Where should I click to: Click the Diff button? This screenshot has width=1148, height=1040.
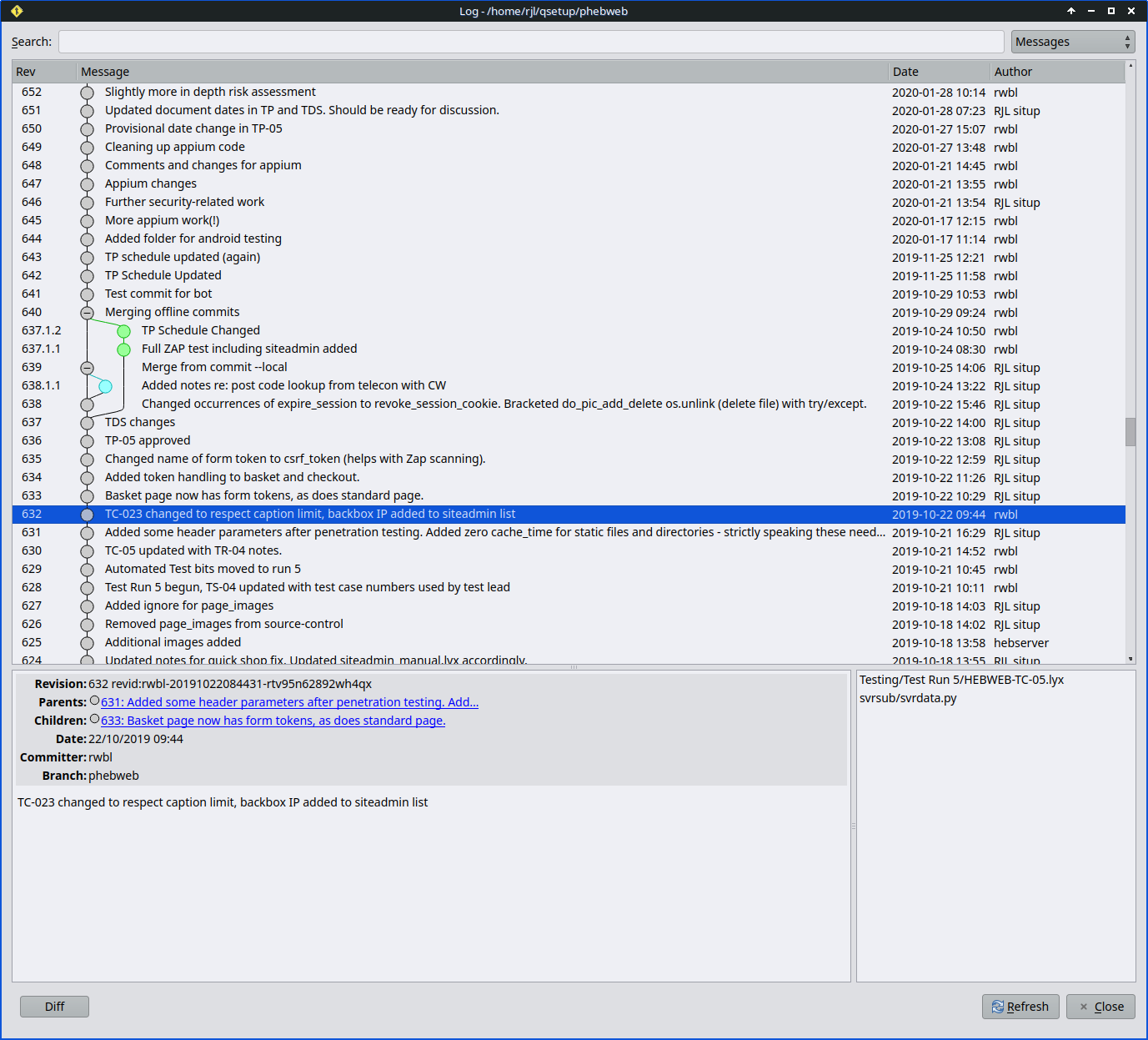pos(54,1007)
